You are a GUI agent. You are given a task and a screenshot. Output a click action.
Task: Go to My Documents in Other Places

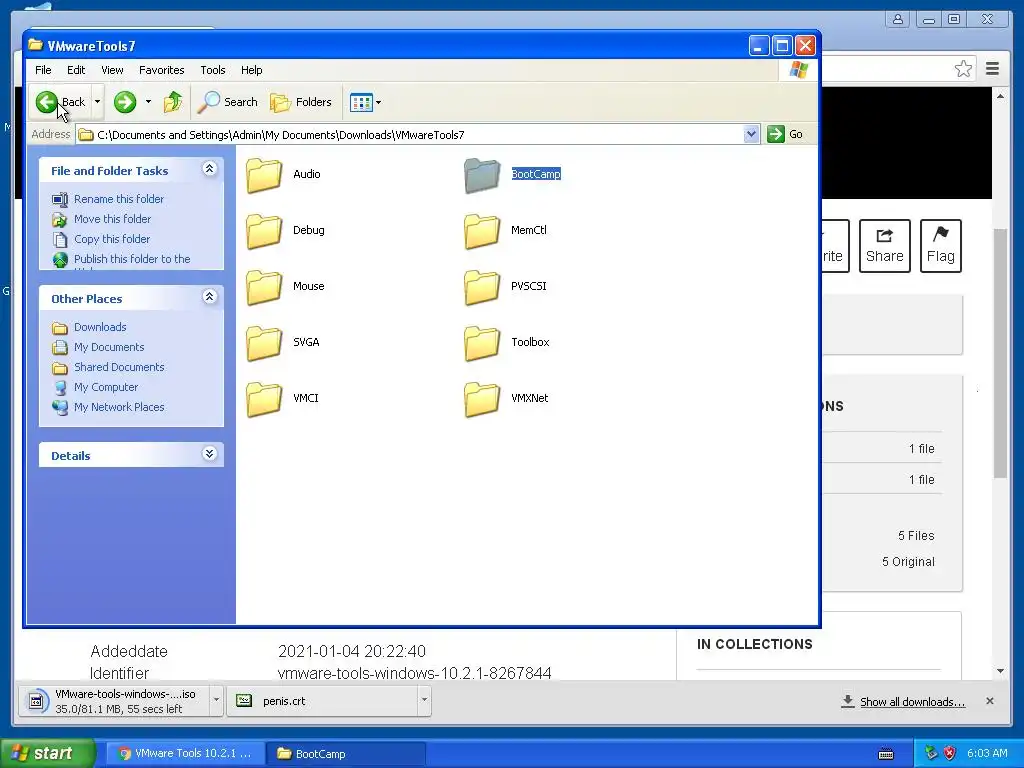(x=109, y=347)
